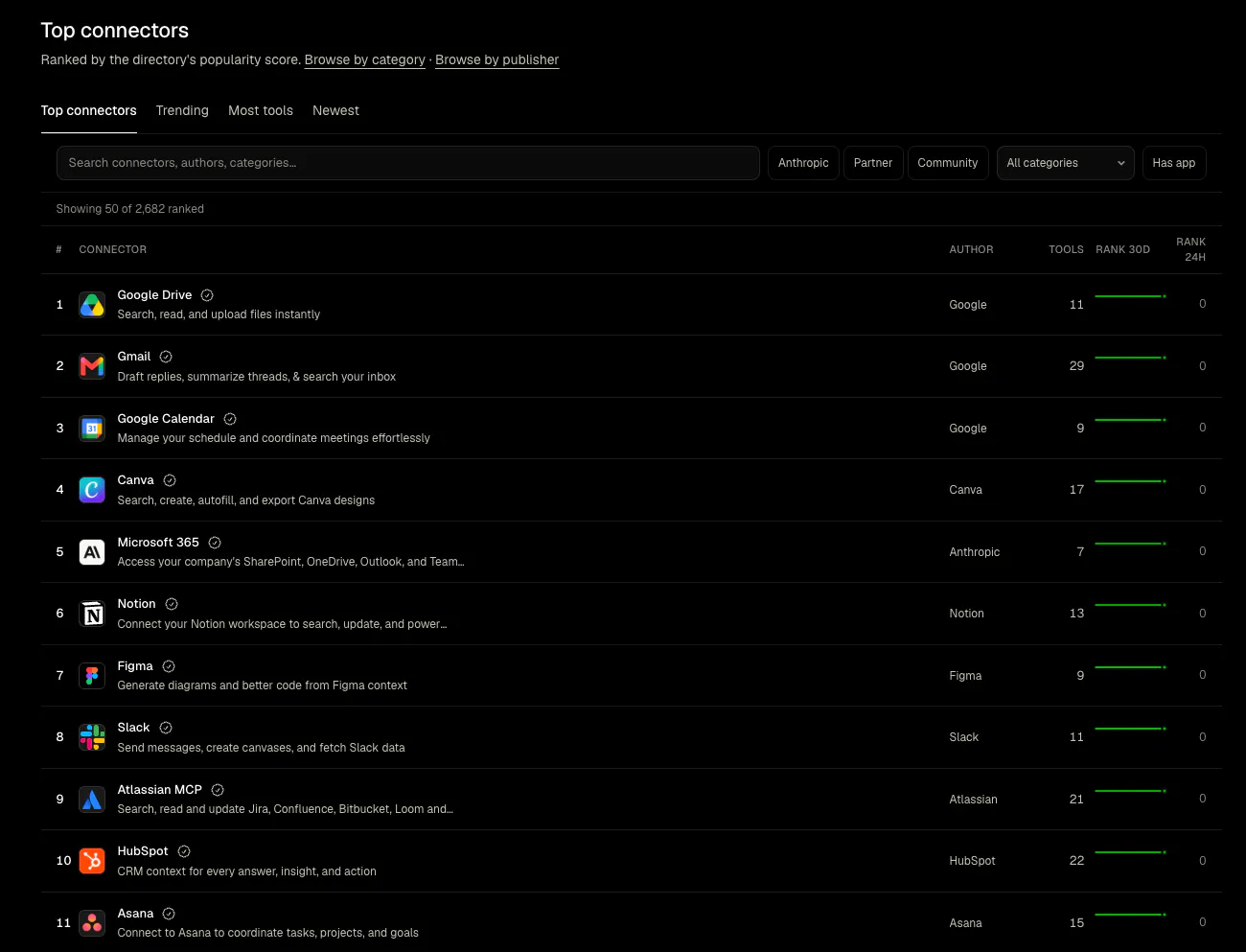Click the Figma logo icon

coord(92,676)
